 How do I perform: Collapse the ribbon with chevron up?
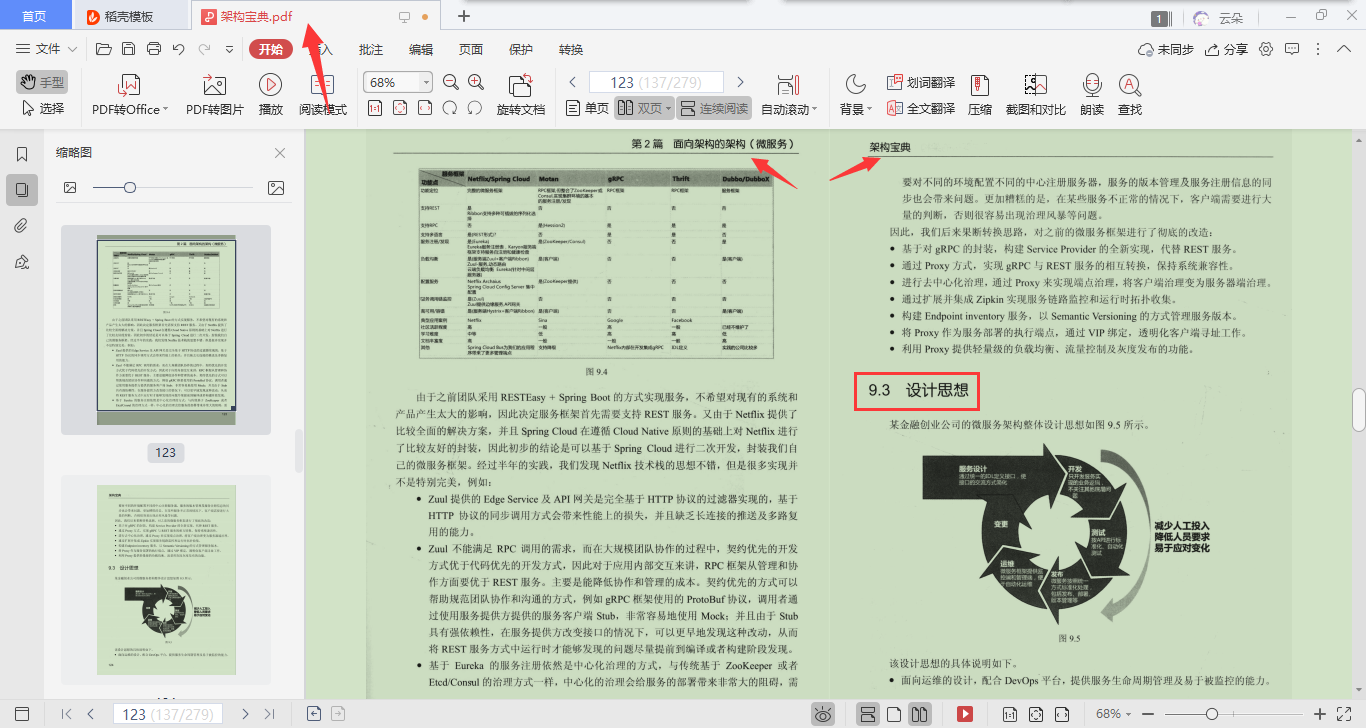coord(1342,49)
